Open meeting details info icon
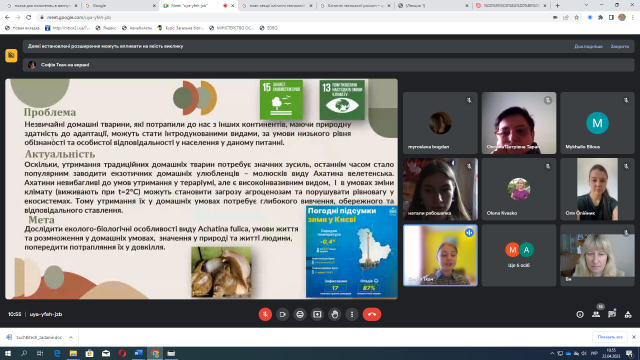Viewport: 640px width, 360px height. 580,314
